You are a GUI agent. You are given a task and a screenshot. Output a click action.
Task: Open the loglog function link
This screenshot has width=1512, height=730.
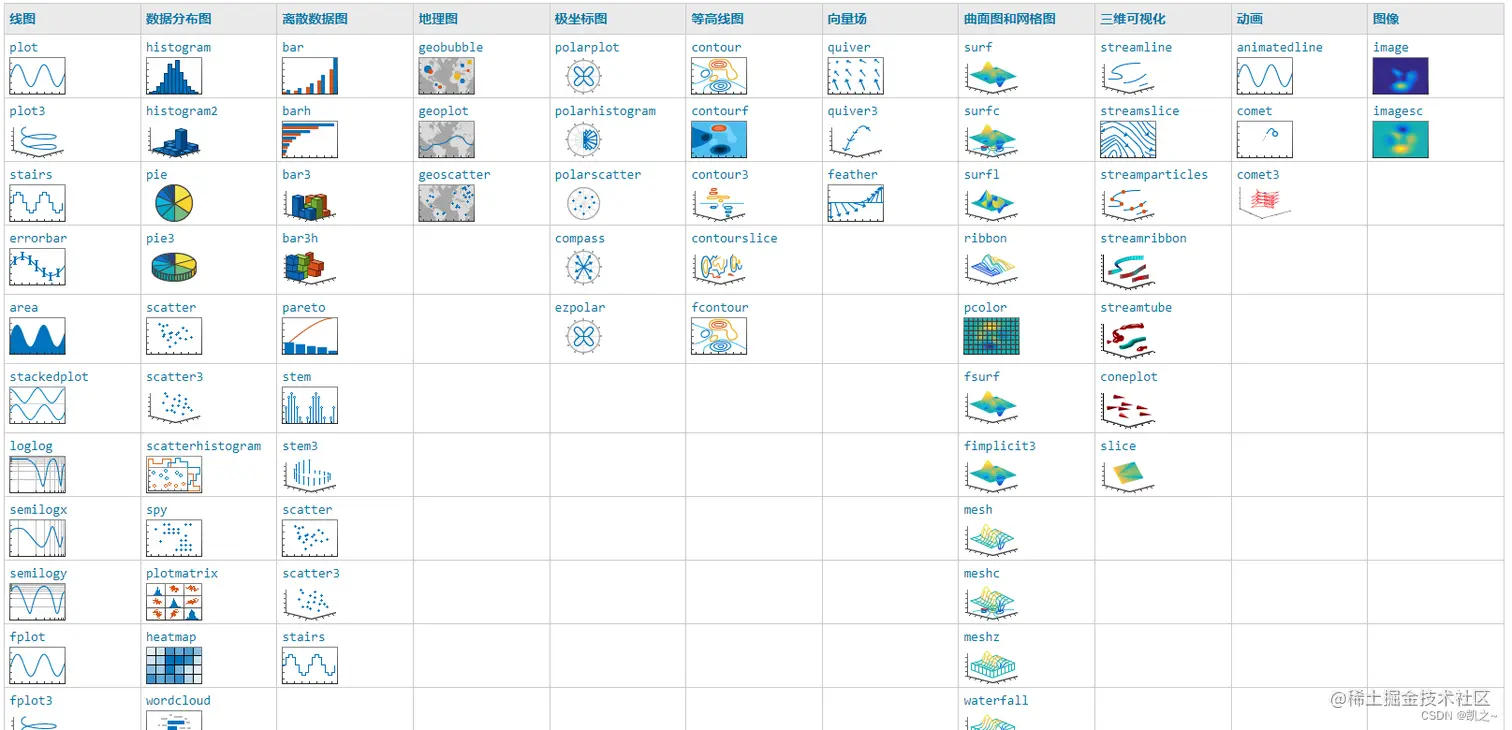tap(31, 446)
